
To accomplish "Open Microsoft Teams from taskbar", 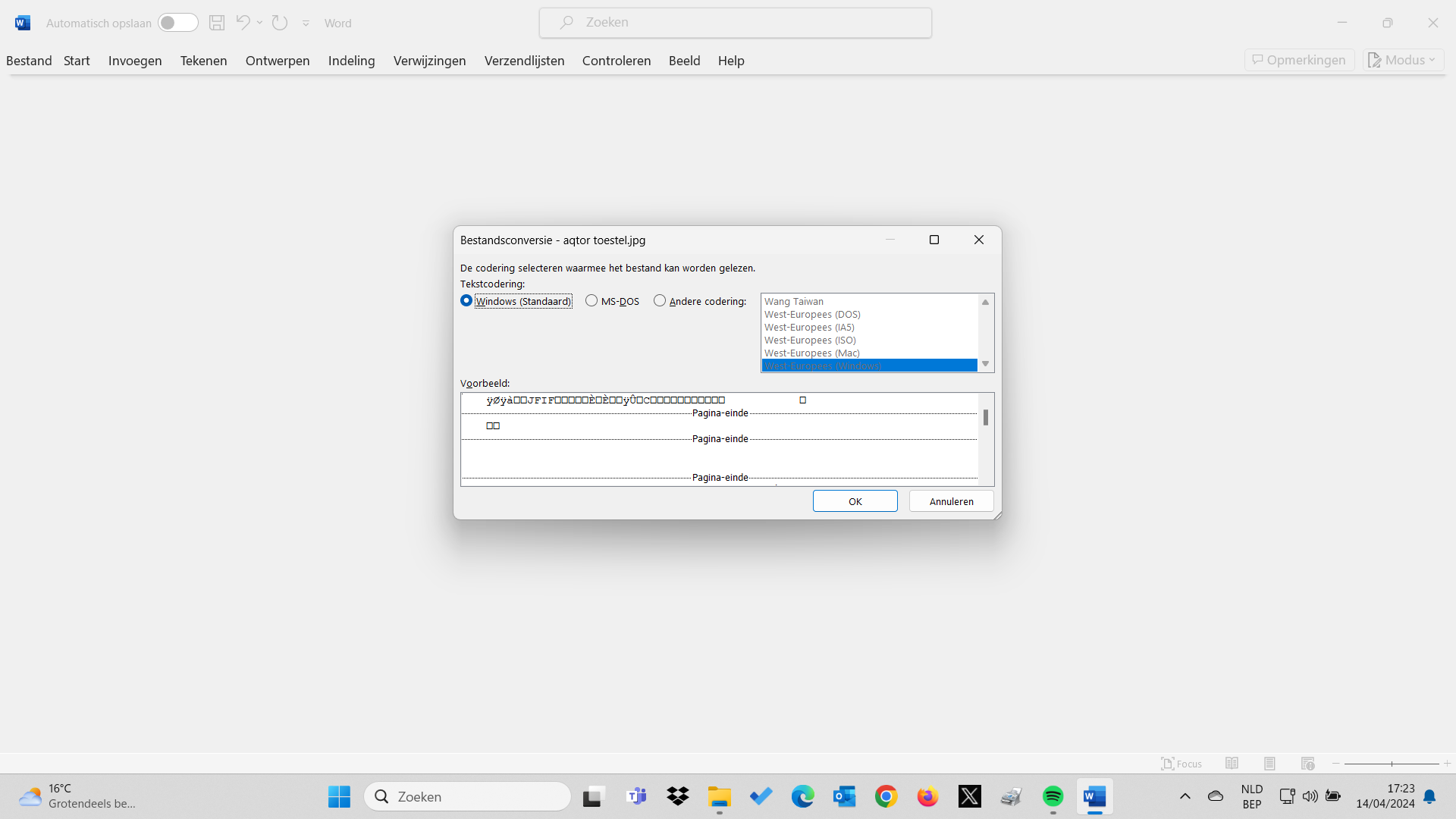I will click(x=636, y=796).
